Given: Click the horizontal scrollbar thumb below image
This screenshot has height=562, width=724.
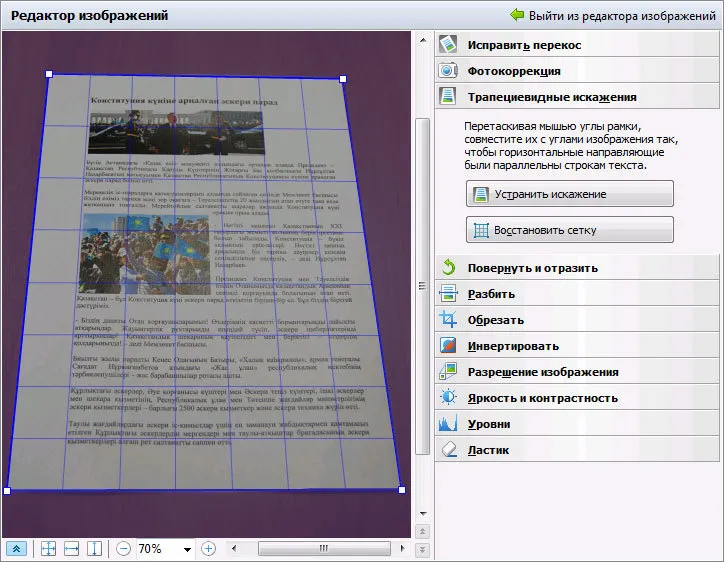Looking at the screenshot, I should (324, 549).
